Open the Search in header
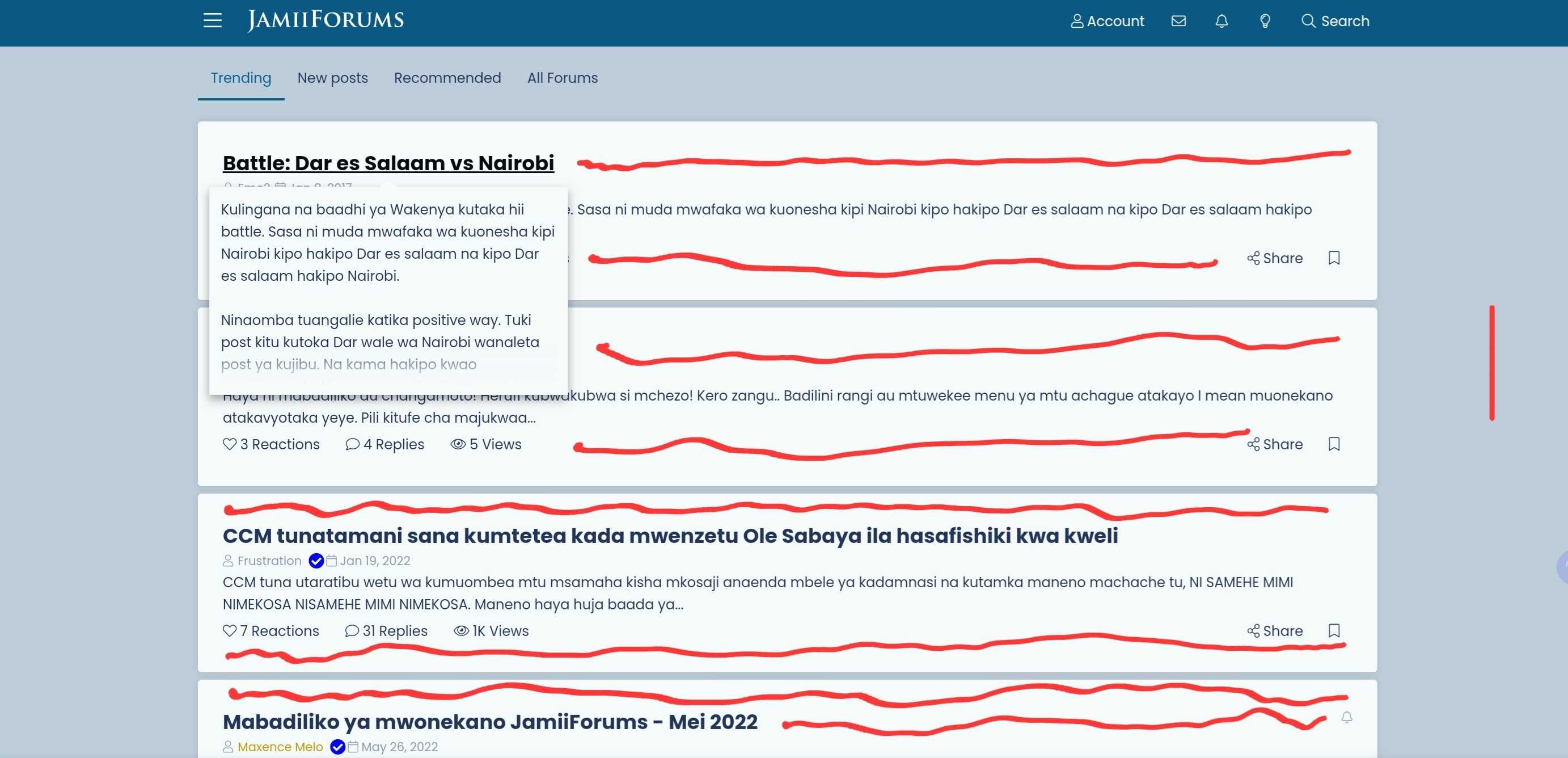 coord(1335,22)
